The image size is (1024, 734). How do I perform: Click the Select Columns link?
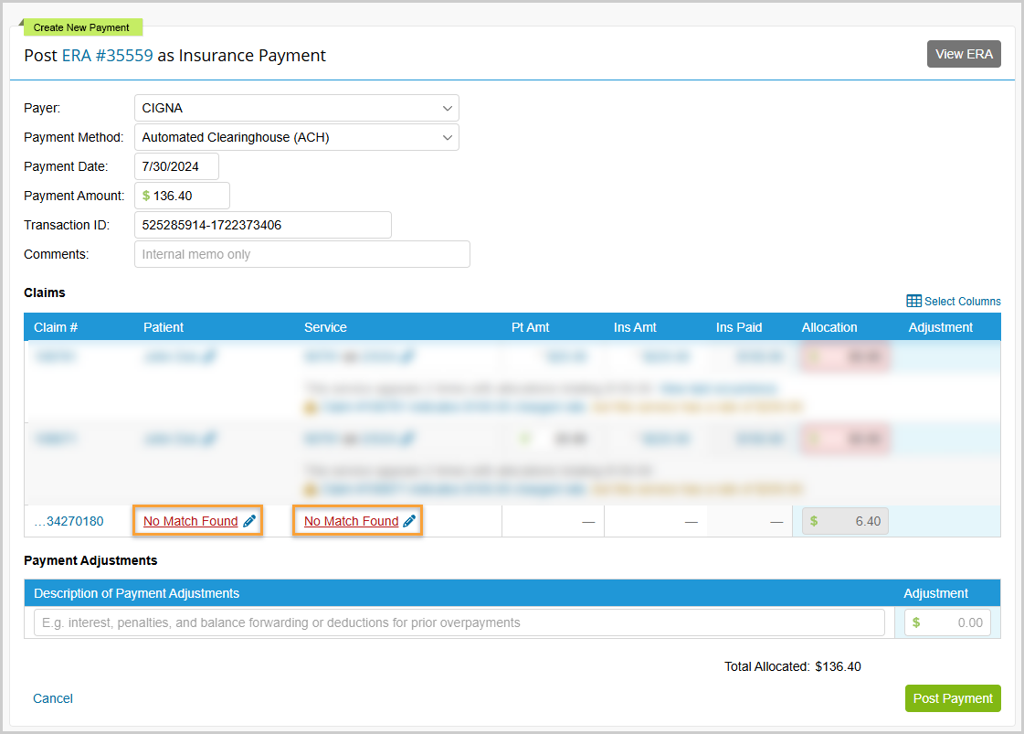point(962,301)
